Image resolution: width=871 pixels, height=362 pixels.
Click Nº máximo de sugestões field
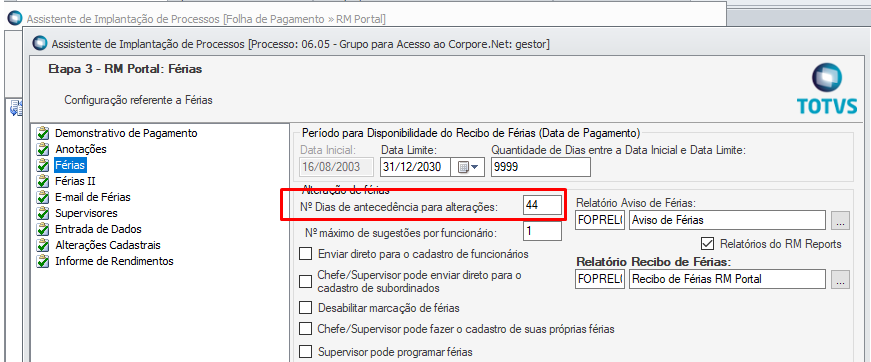[542, 231]
